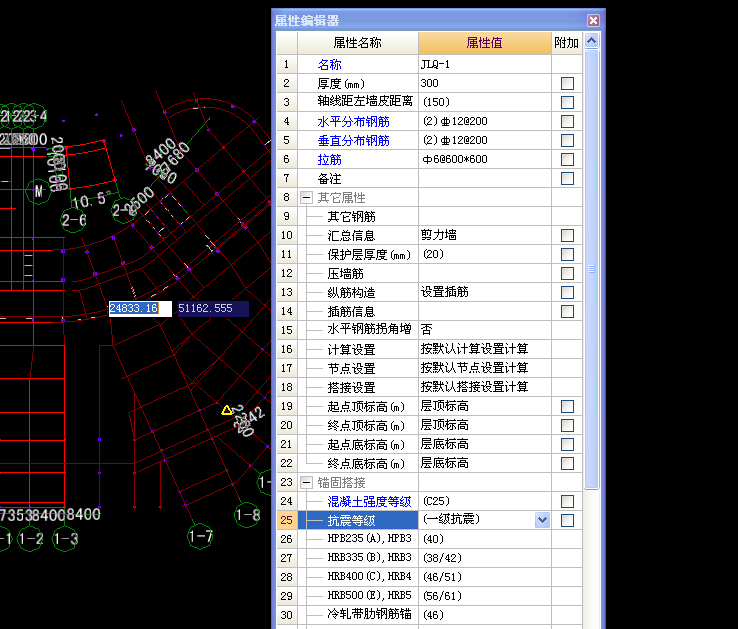
Task: Click the HRB335 anchorage value (38/42)
Action: point(484,558)
